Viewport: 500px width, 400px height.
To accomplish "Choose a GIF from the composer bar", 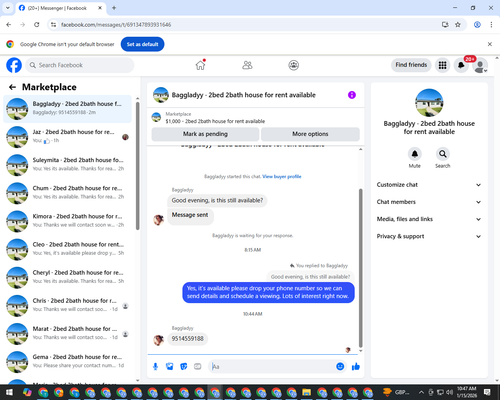I will click(x=198, y=367).
